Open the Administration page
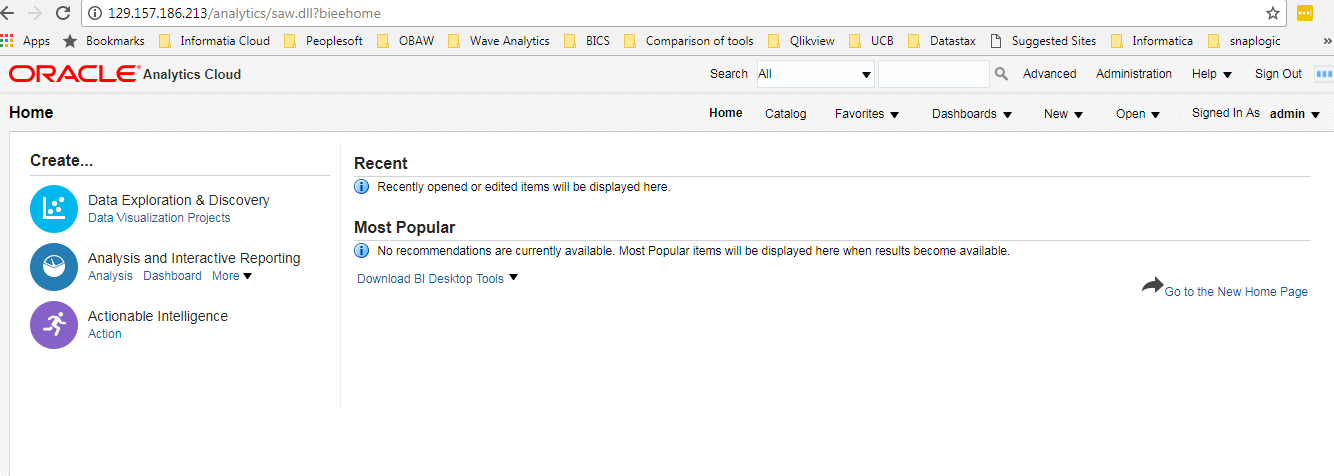The image size is (1334, 476). 1133,74
